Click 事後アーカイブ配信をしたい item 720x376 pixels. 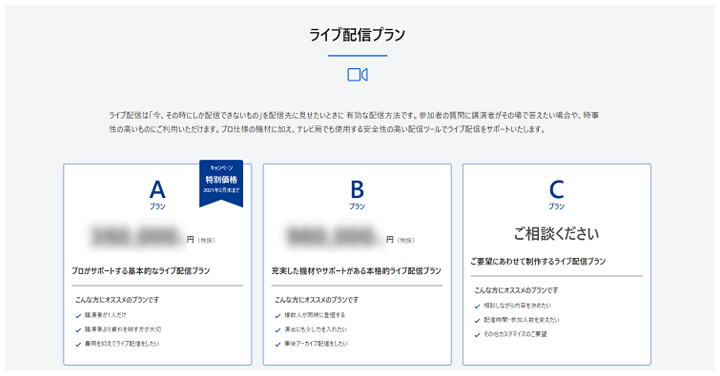coord(316,344)
